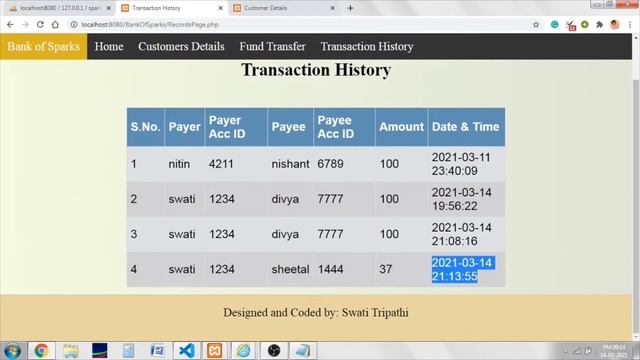Viewport: 640px width, 360px height.
Task: Click payee account ID 6789
Action: (330, 164)
